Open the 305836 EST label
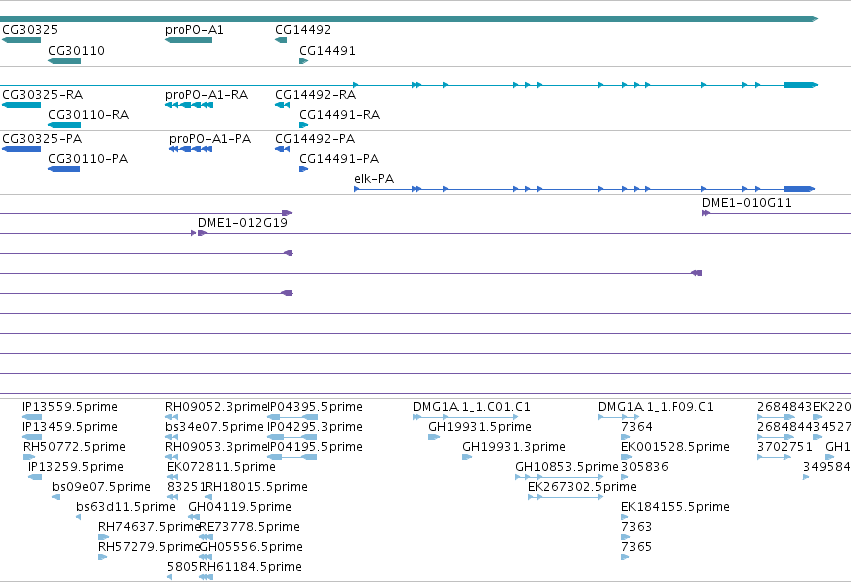851x582 pixels. 645,467
